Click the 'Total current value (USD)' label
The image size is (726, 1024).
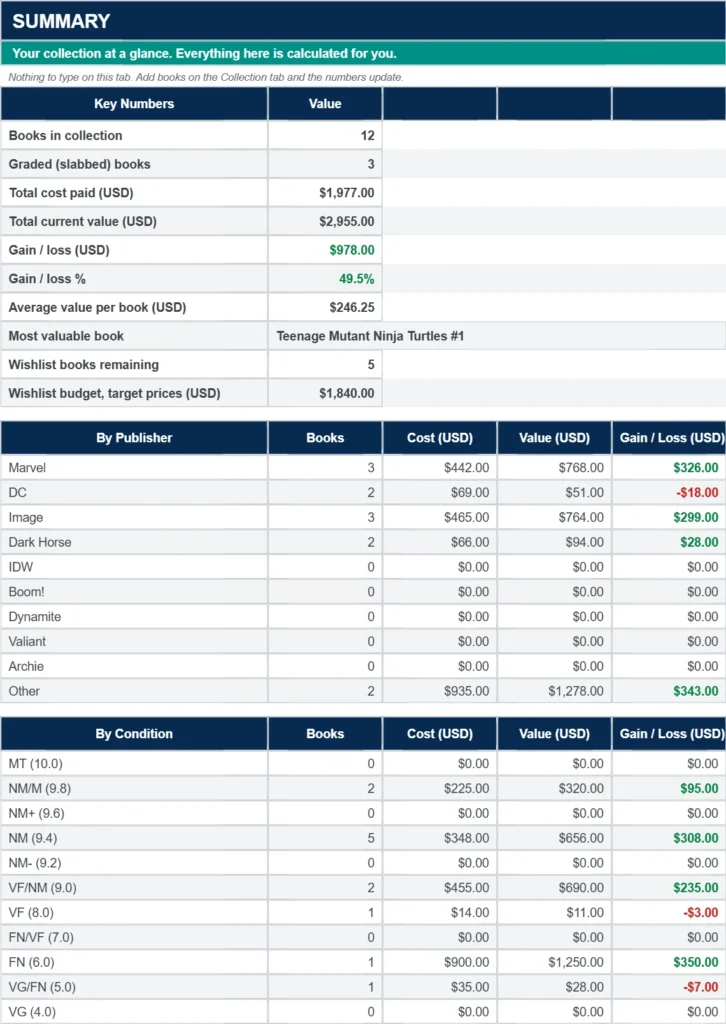(83, 221)
